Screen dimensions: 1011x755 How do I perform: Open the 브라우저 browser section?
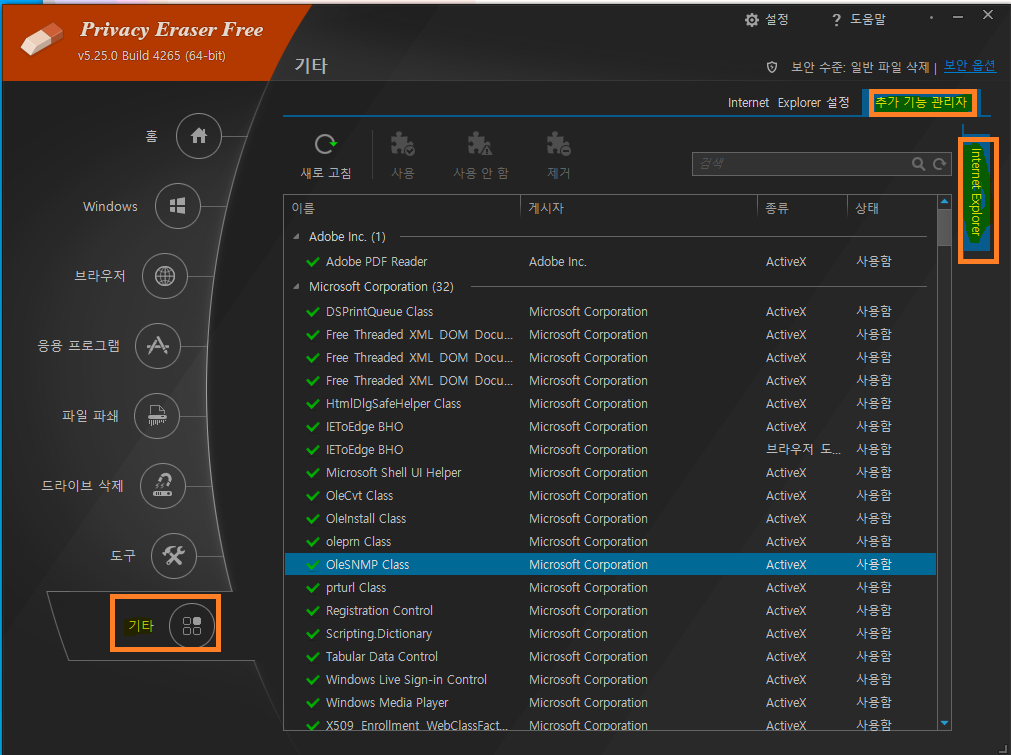[x=164, y=276]
